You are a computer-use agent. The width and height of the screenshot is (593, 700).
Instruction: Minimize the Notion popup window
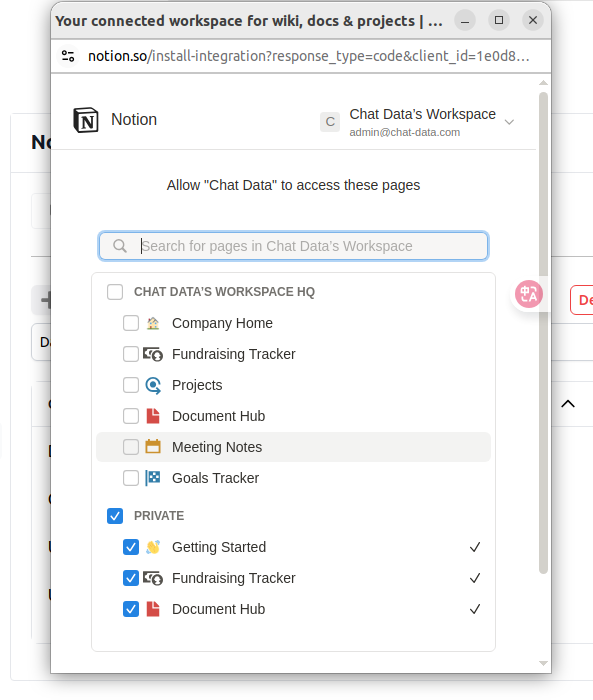[465, 21]
